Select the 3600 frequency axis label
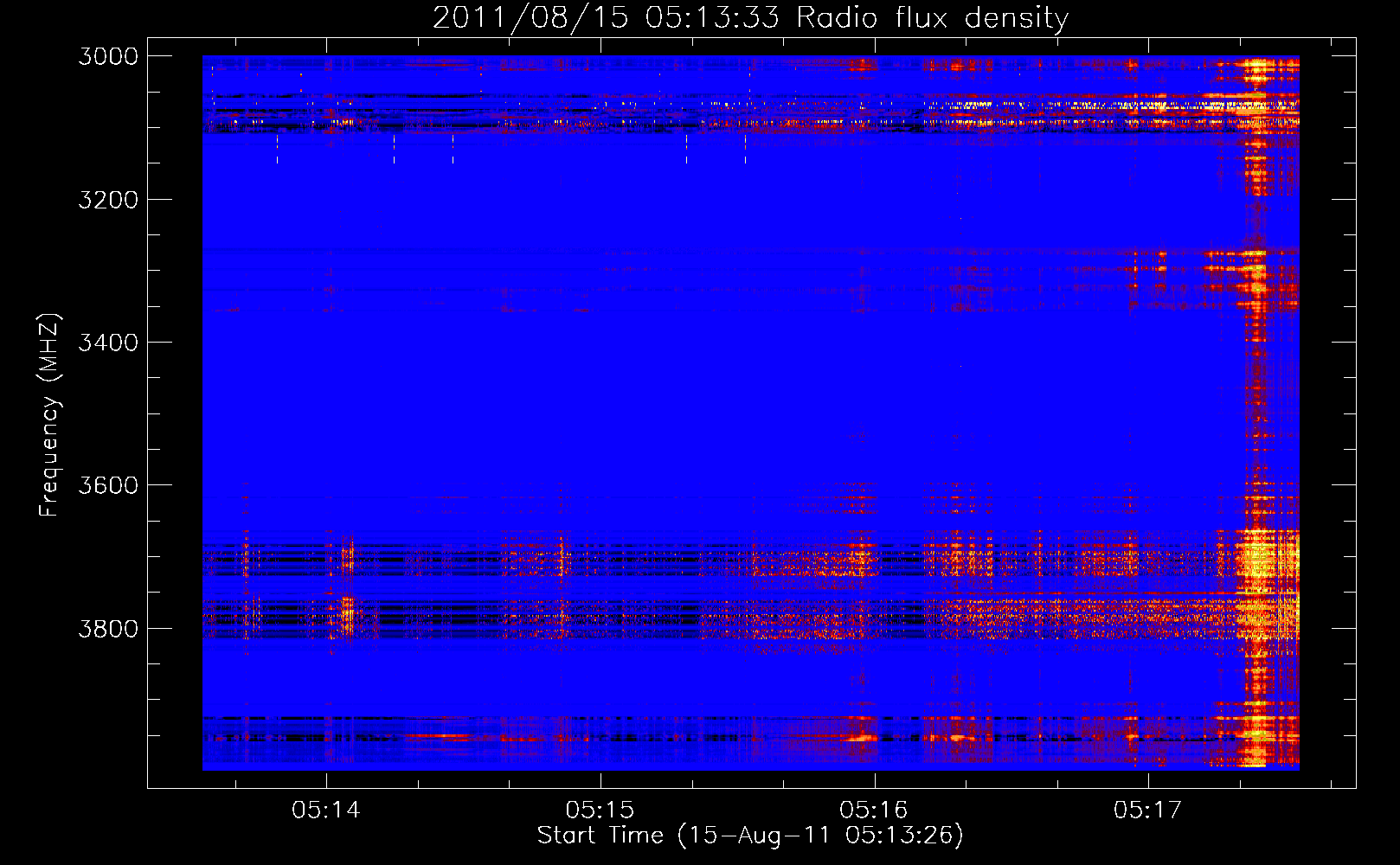Viewport: 1400px width, 865px height. [x=108, y=485]
